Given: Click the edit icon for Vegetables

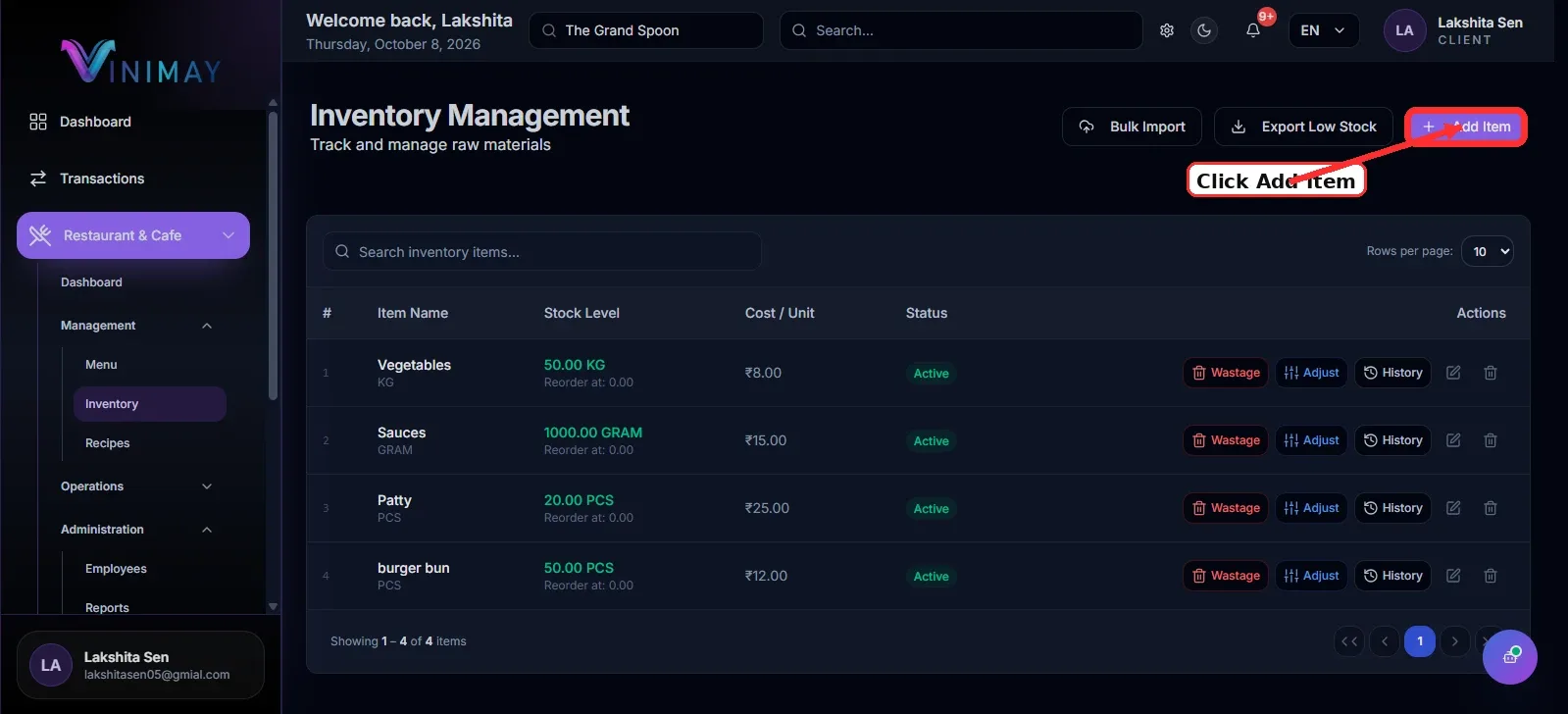Looking at the screenshot, I should pos(1453,373).
